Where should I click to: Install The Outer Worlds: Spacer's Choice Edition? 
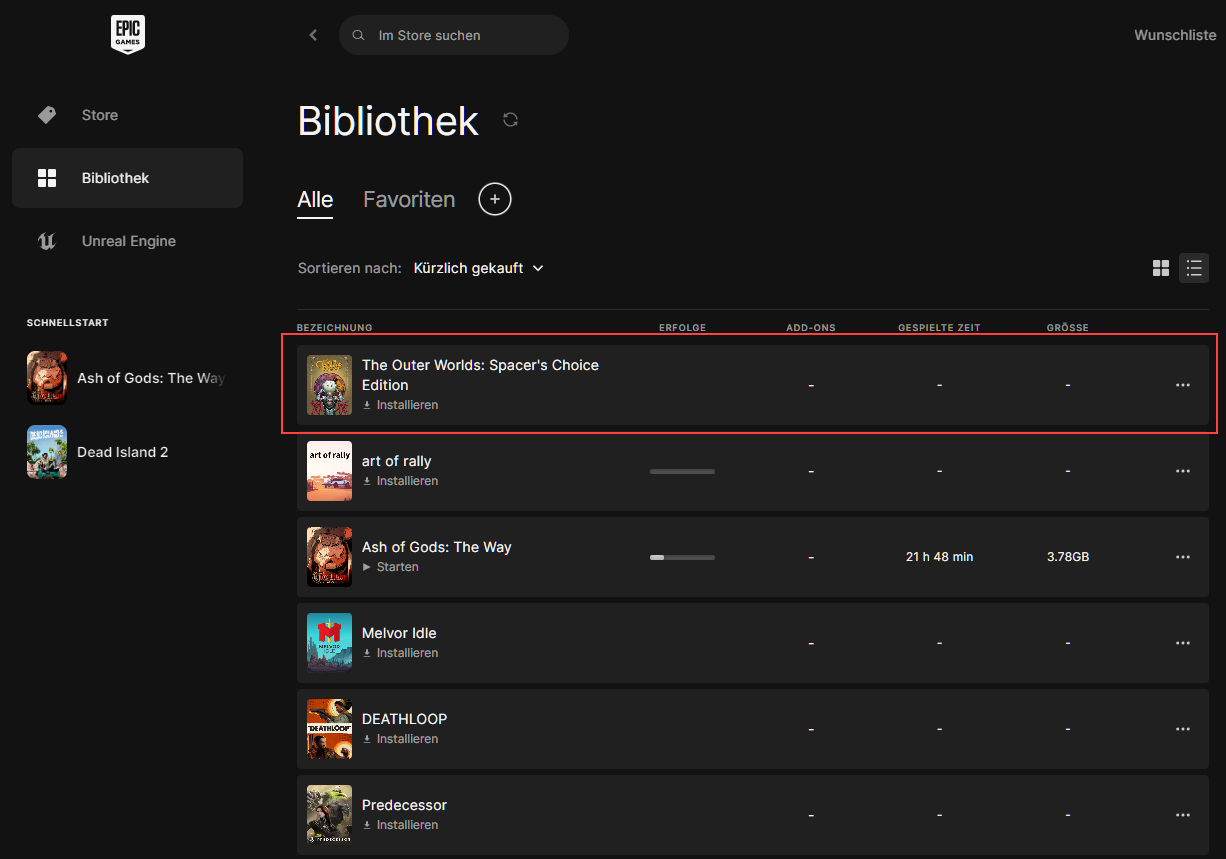[x=400, y=405]
